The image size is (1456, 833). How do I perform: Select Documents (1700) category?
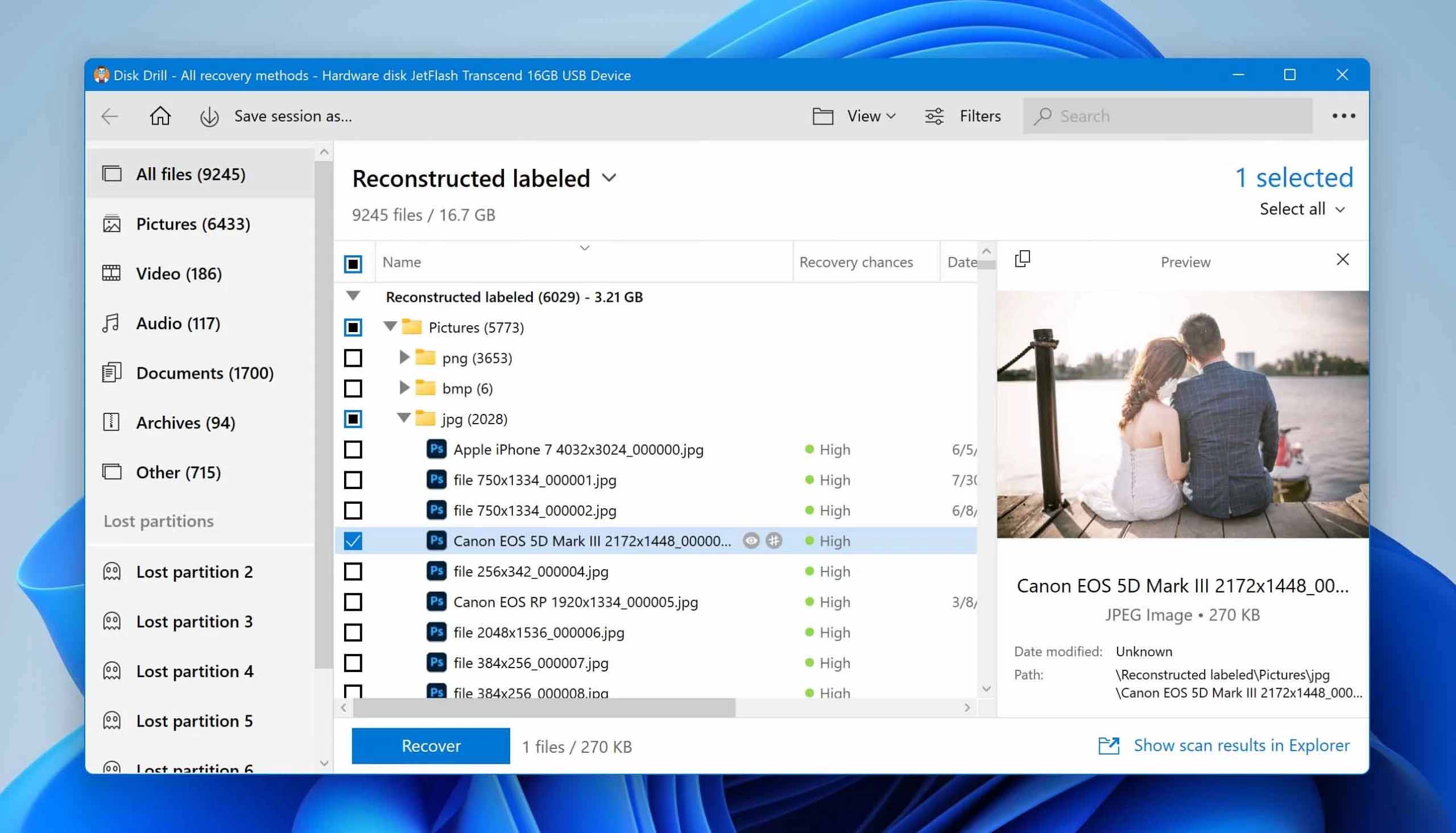pos(200,373)
